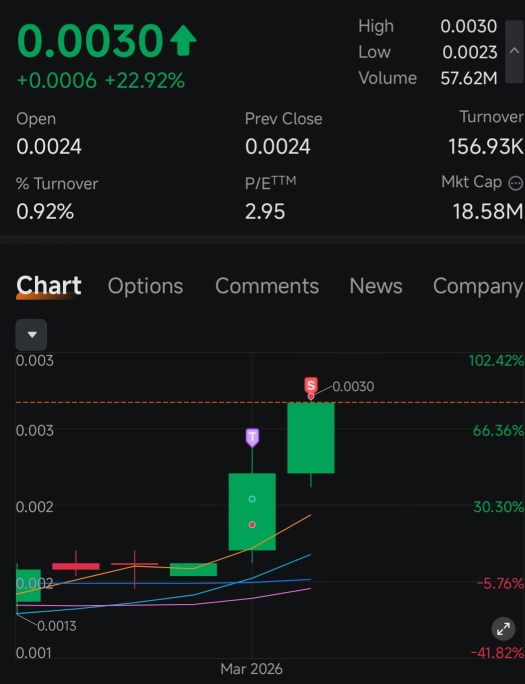The height and width of the screenshot is (684, 525).
Task: Open the News tab
Action: point(375,286)
